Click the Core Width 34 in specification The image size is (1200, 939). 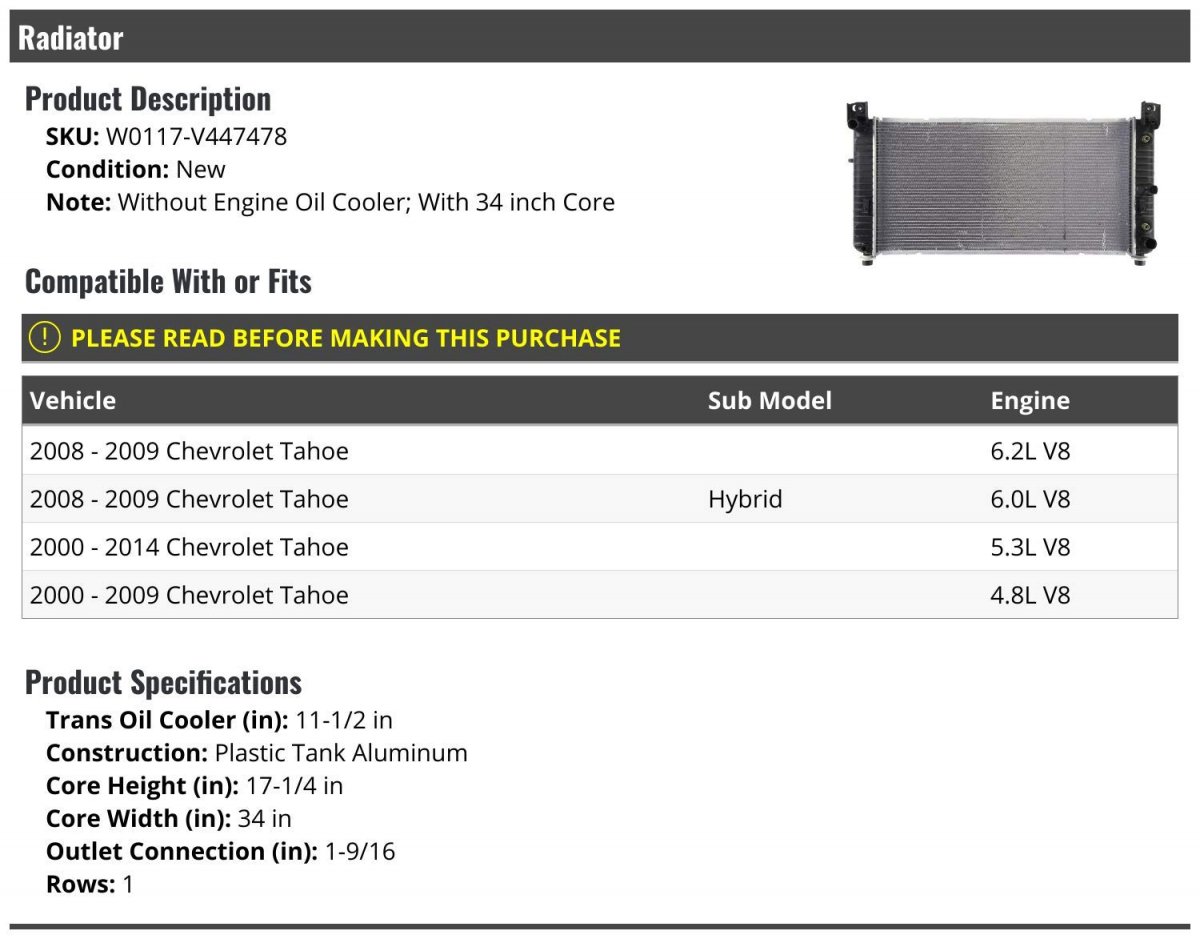(169, 818)
